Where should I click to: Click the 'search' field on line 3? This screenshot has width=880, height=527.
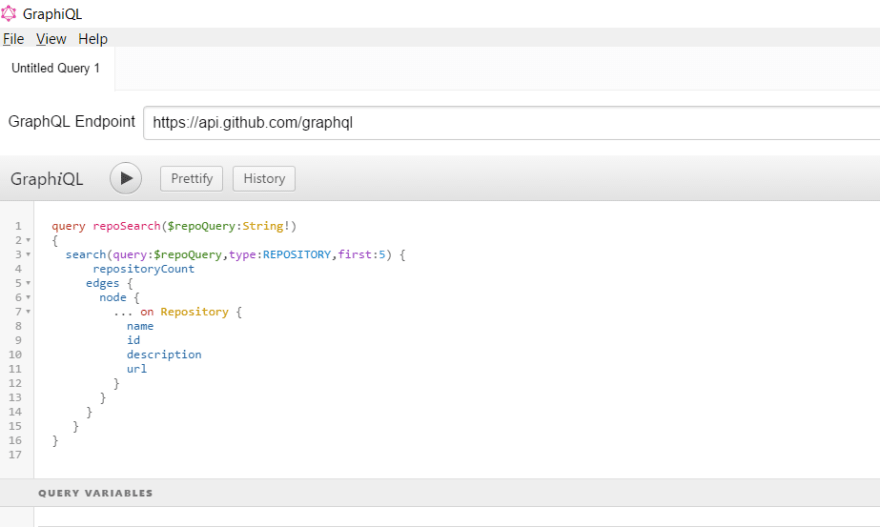86,254
